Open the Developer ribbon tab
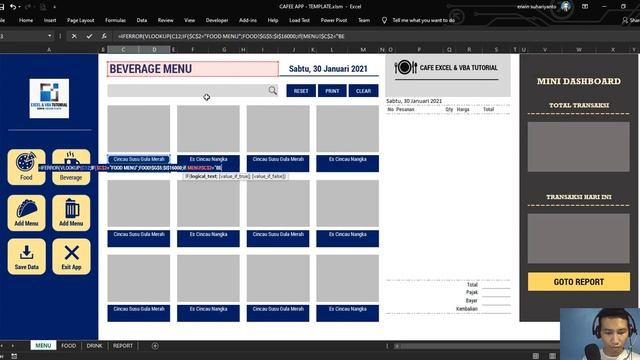This screenshot has height=360, width=640. [217, 20]
